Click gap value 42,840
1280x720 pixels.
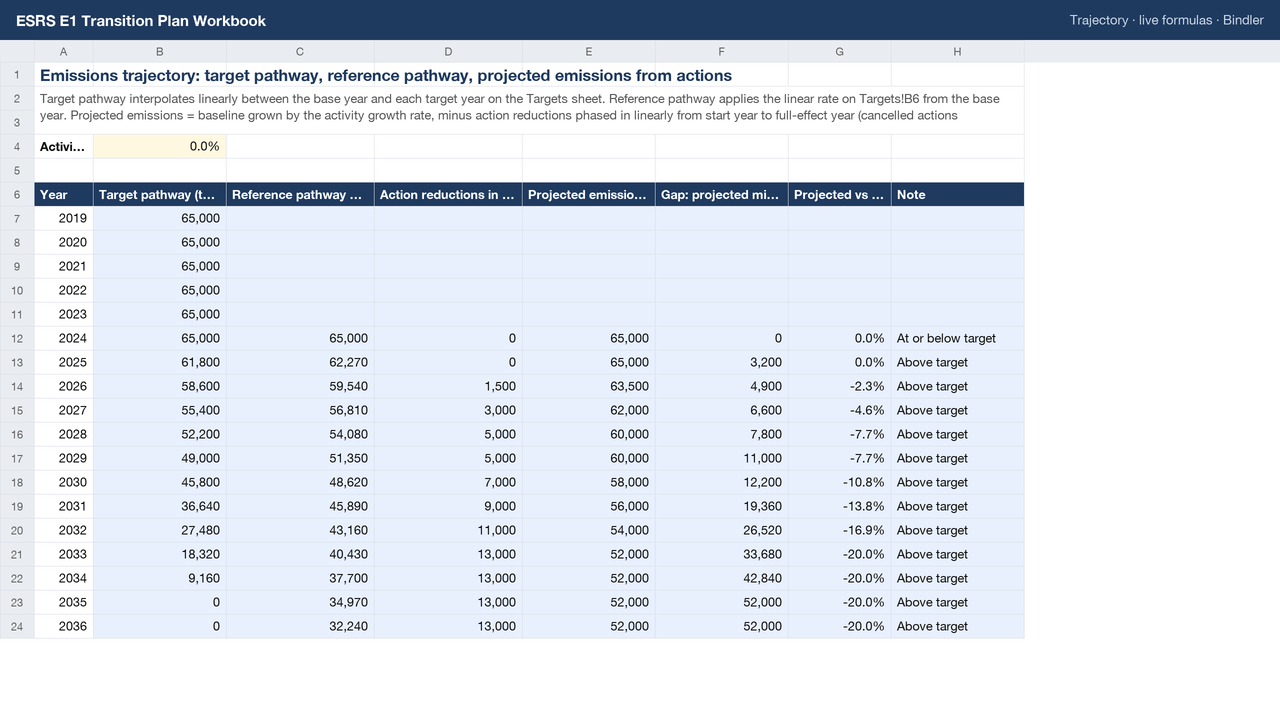pyautogui.click(x=722, y=578)
